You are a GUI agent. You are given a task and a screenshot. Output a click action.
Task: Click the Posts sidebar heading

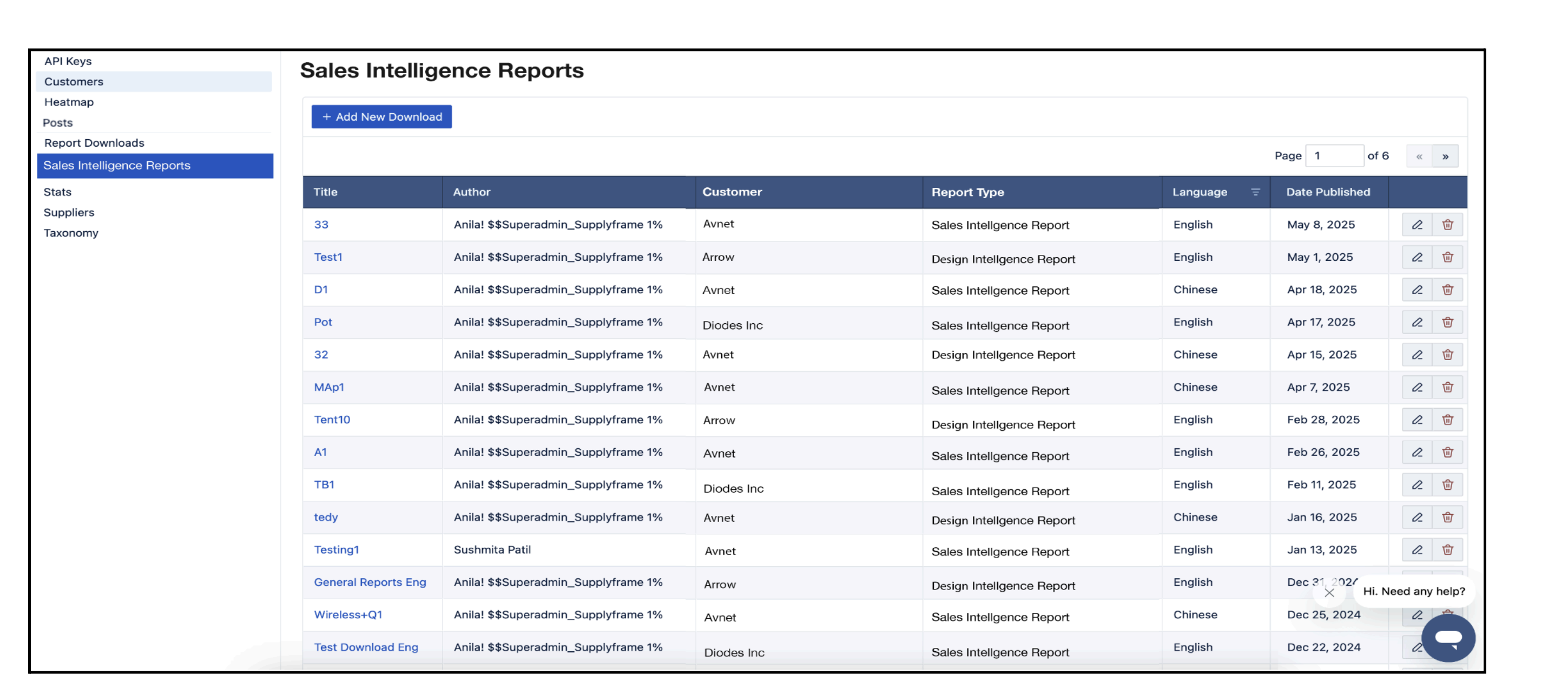58,123
